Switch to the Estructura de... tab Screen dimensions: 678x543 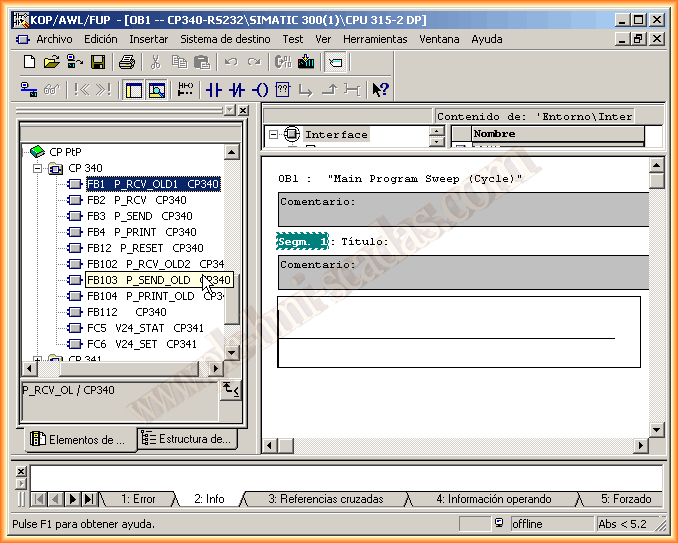(x=187, y=439)
